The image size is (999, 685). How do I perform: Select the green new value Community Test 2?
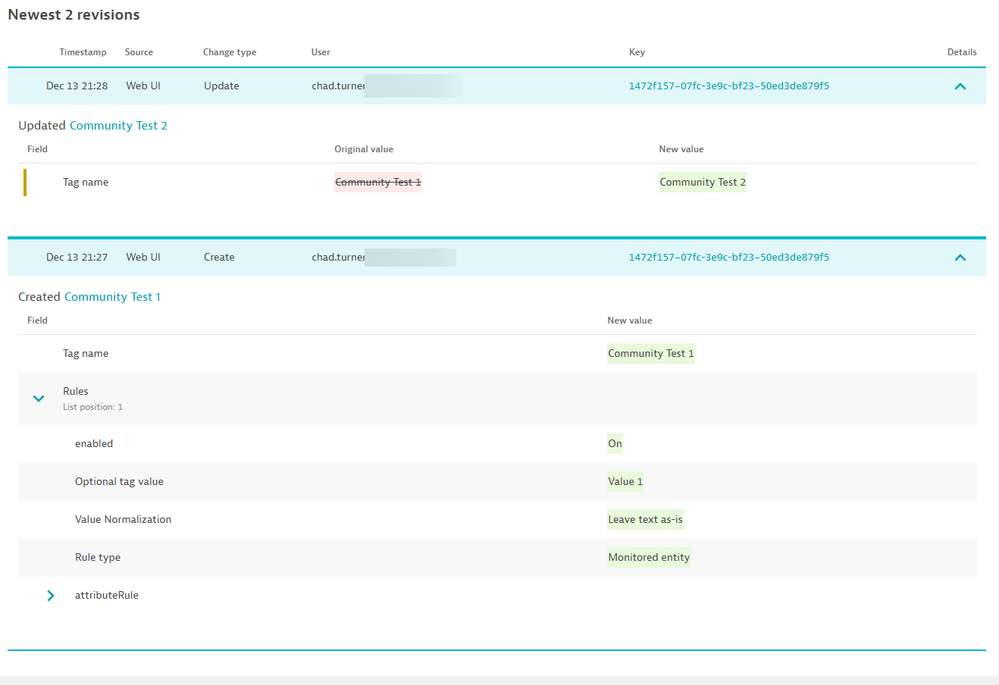[x=702, y=182]
